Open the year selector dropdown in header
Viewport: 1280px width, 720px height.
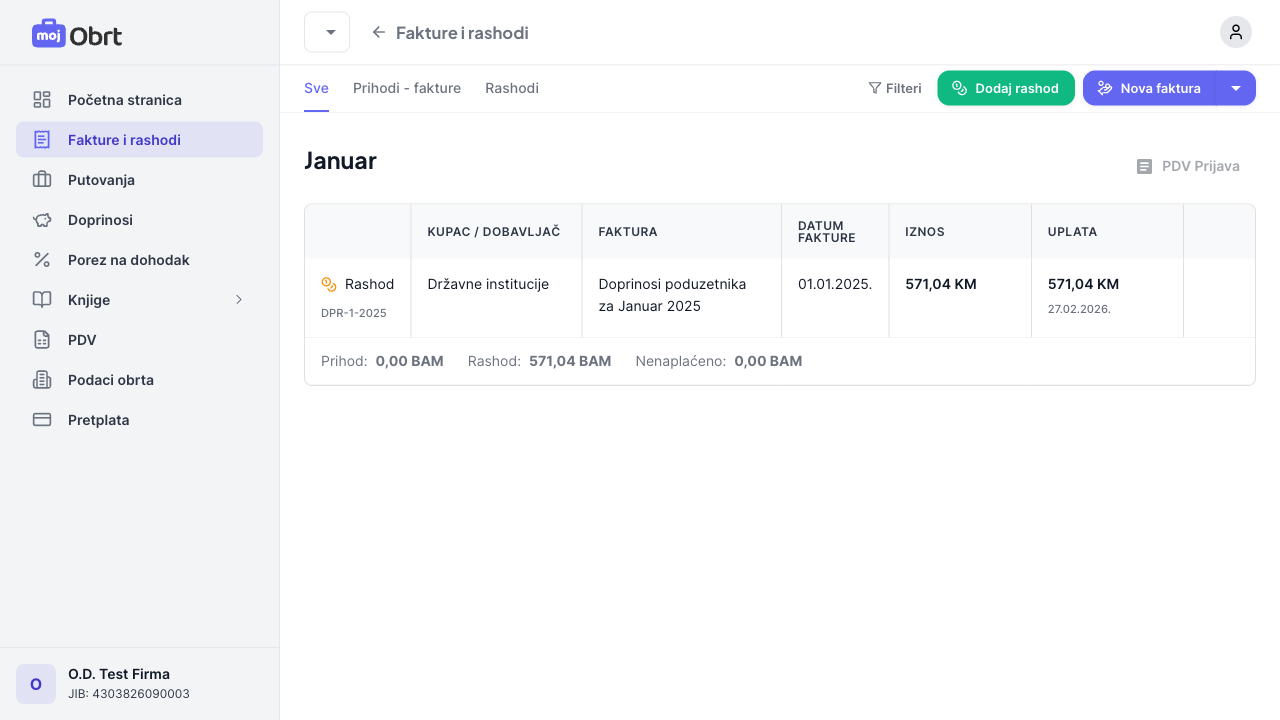tap(327, 32)
